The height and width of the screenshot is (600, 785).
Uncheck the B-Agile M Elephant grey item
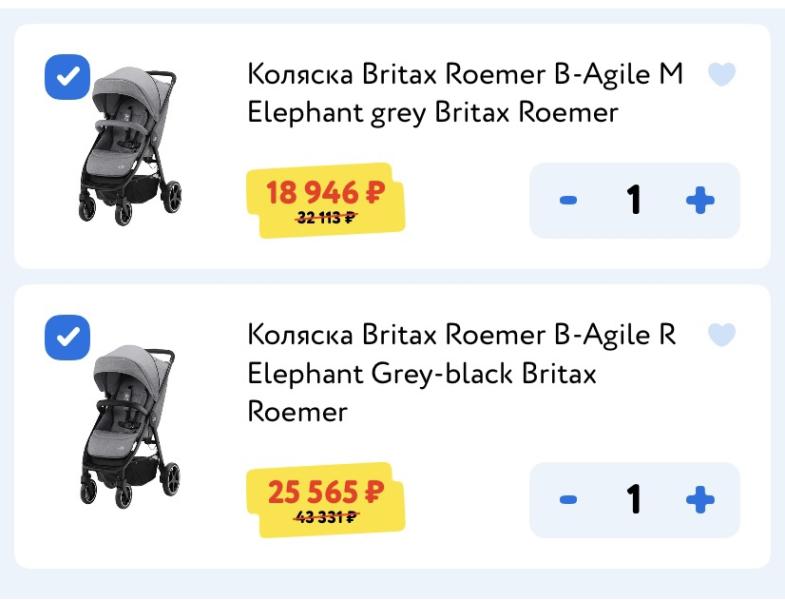coord(67,78)
